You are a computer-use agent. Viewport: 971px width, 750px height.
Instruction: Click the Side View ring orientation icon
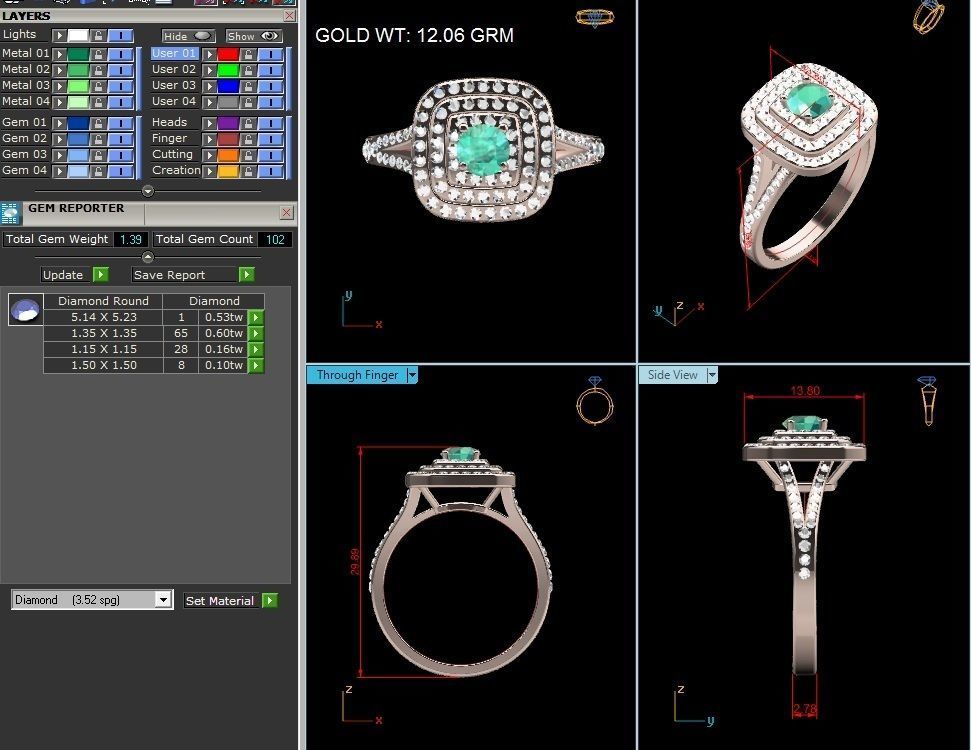coord(927,400)
